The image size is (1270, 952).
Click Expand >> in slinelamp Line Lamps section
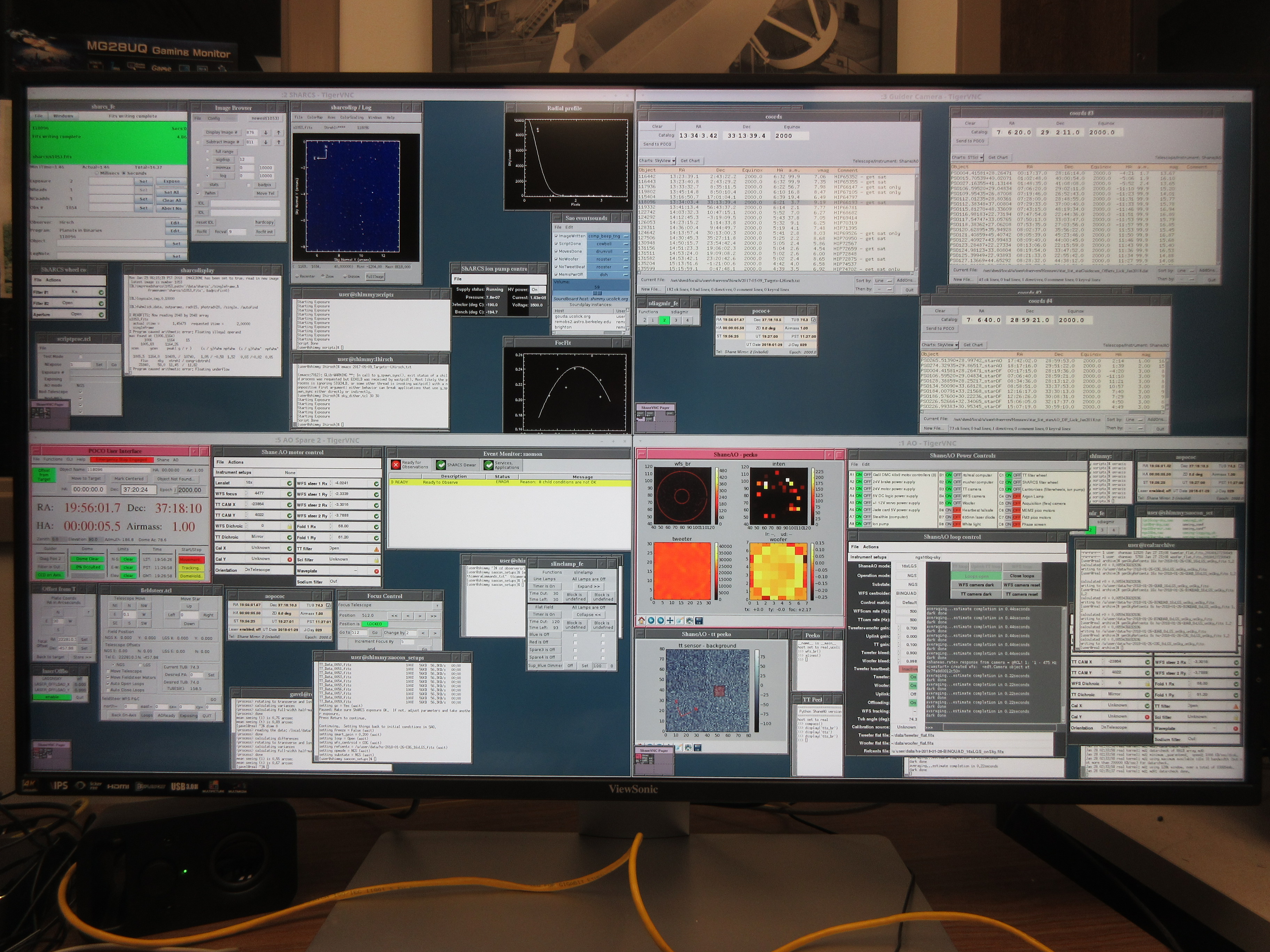point(588,586)
